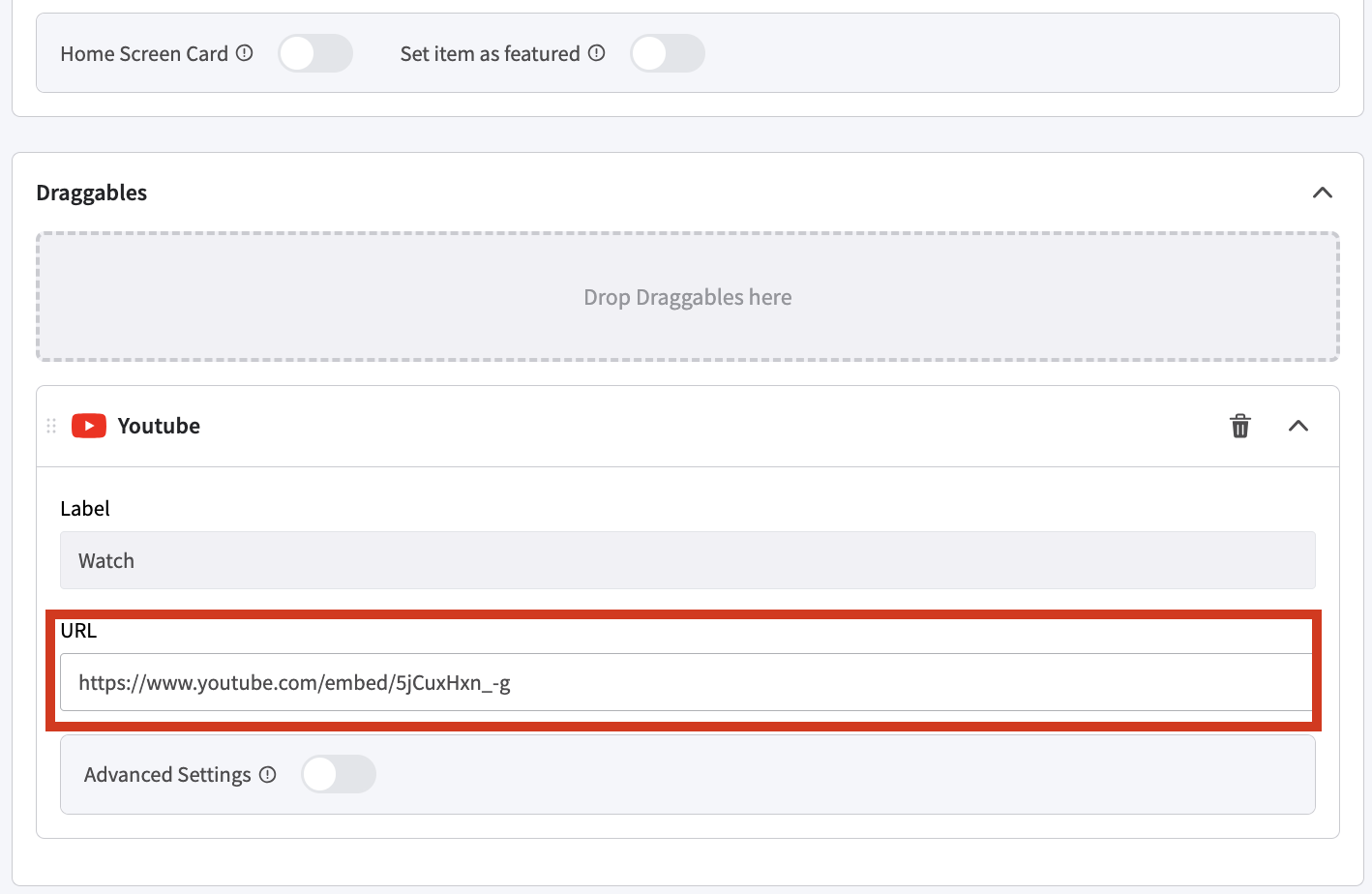Image resolution: width=1372 pixels, height=894 pixels.
Task: Click the drag handle of the Youtube block
Action: point(51,426)
